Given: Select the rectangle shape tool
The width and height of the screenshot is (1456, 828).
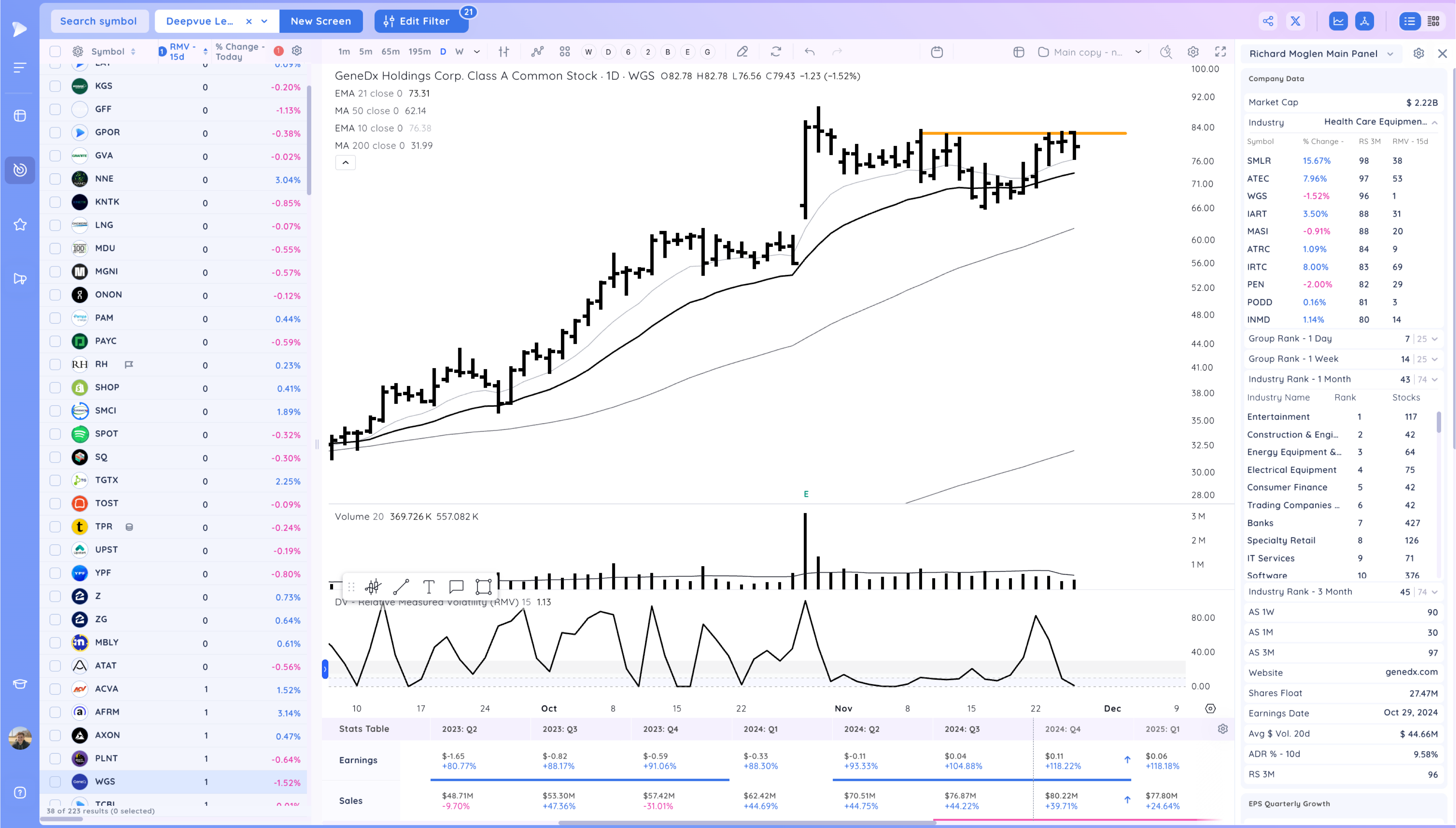Looking at the screenshot, I should pyautogui.click(x=484, y=586).
